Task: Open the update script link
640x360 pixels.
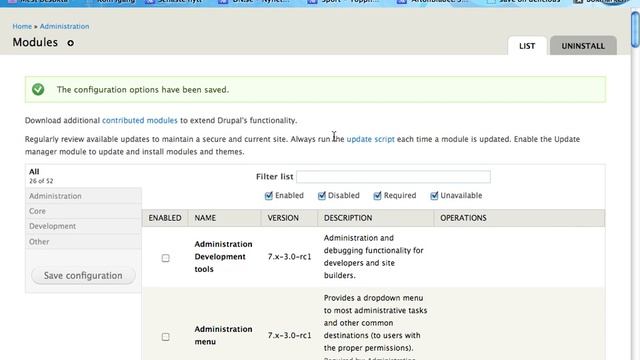Action: click(371, 139)
